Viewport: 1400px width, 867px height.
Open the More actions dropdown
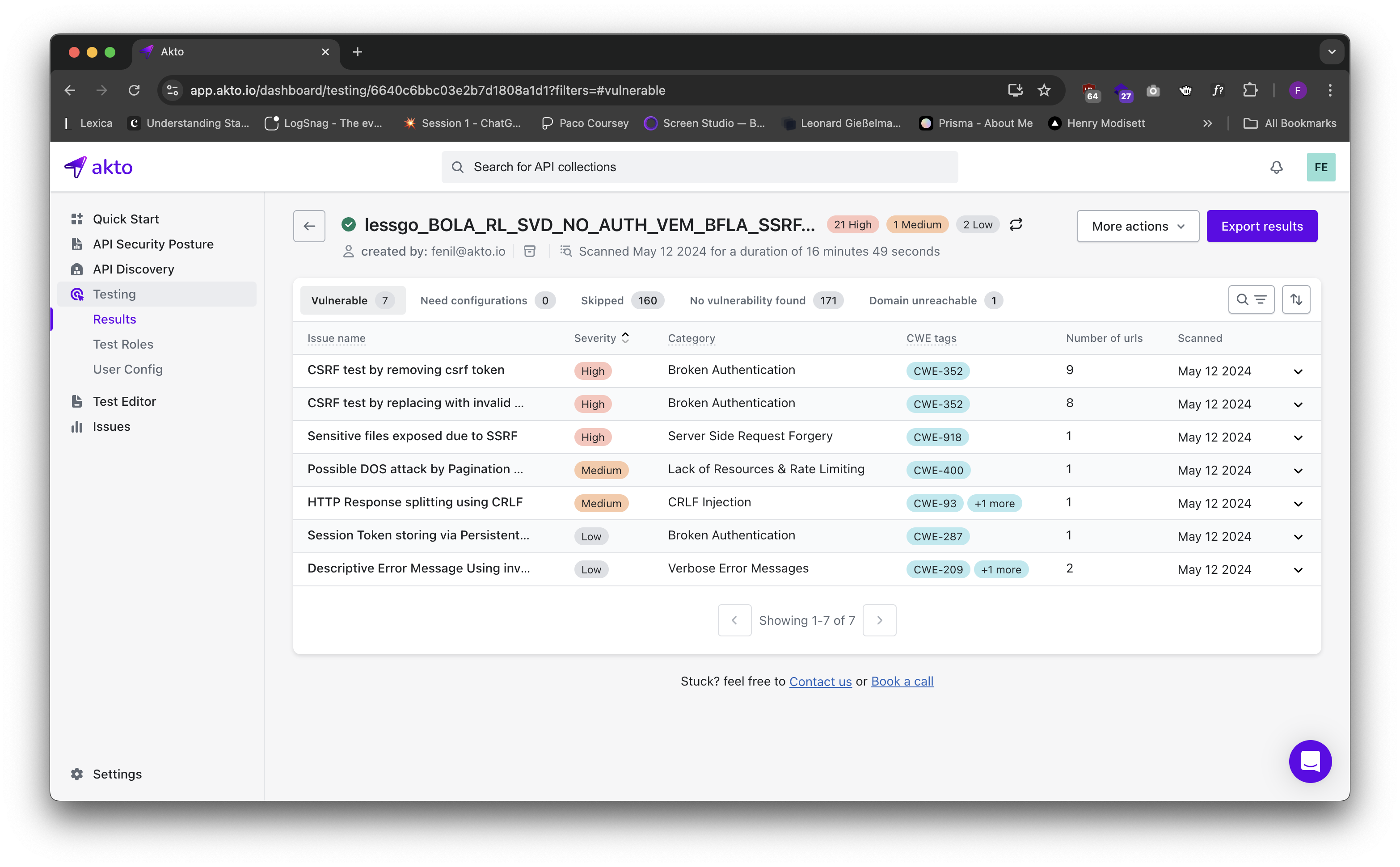(x=1137, y=226)
